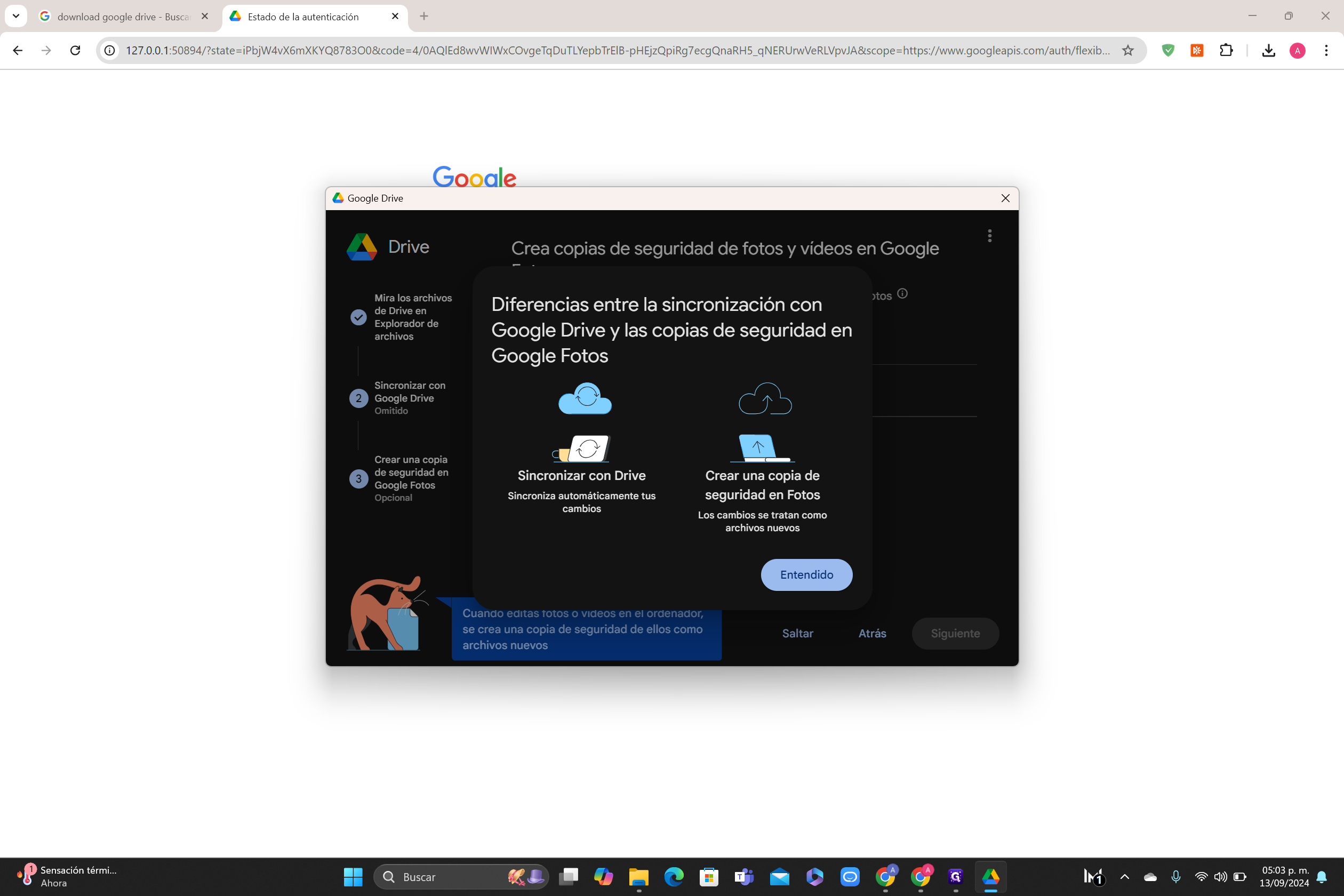Open the Chrome three-dot menu

(x=1326, y=50)
